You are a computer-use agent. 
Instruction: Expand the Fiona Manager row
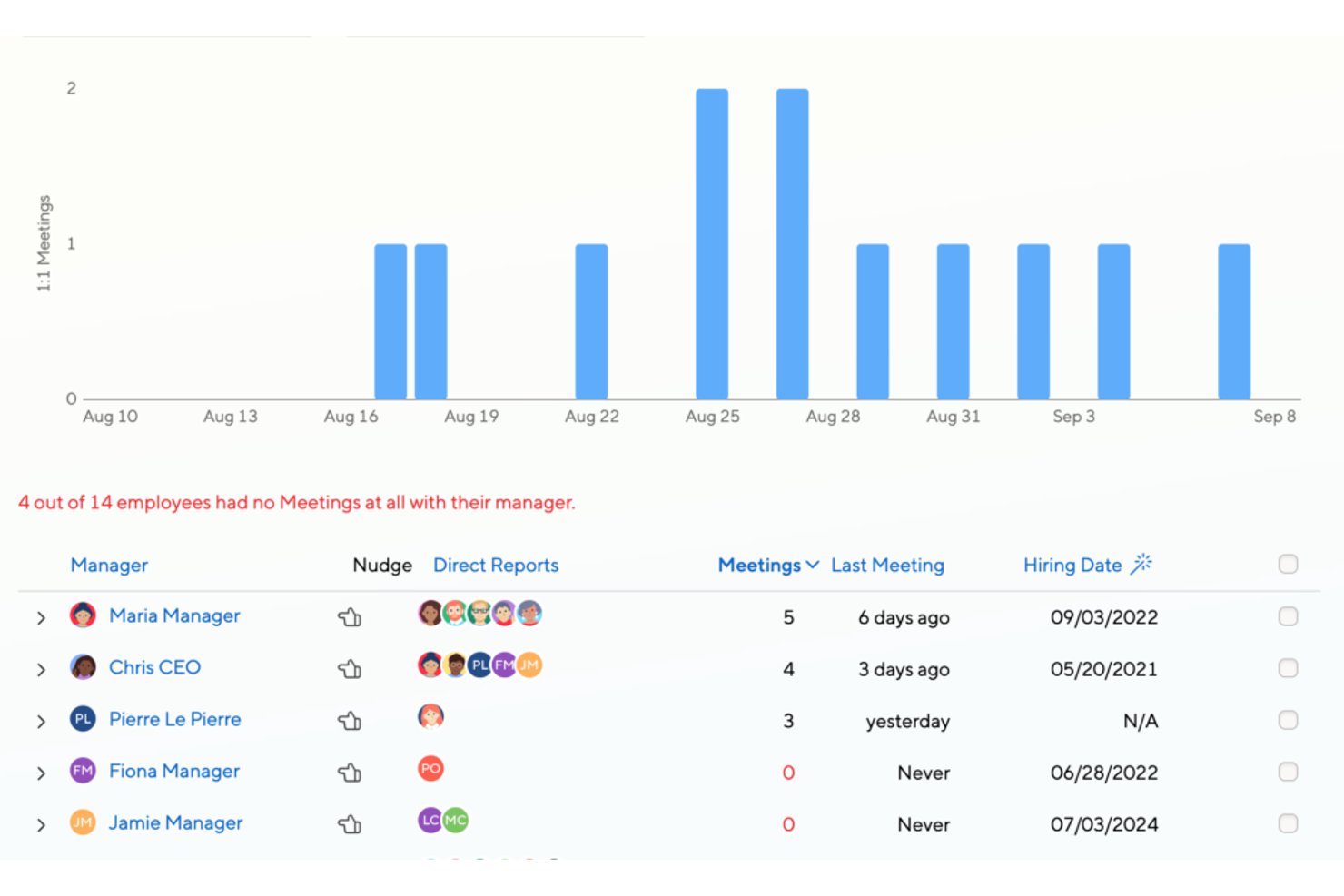pos(41,773)
